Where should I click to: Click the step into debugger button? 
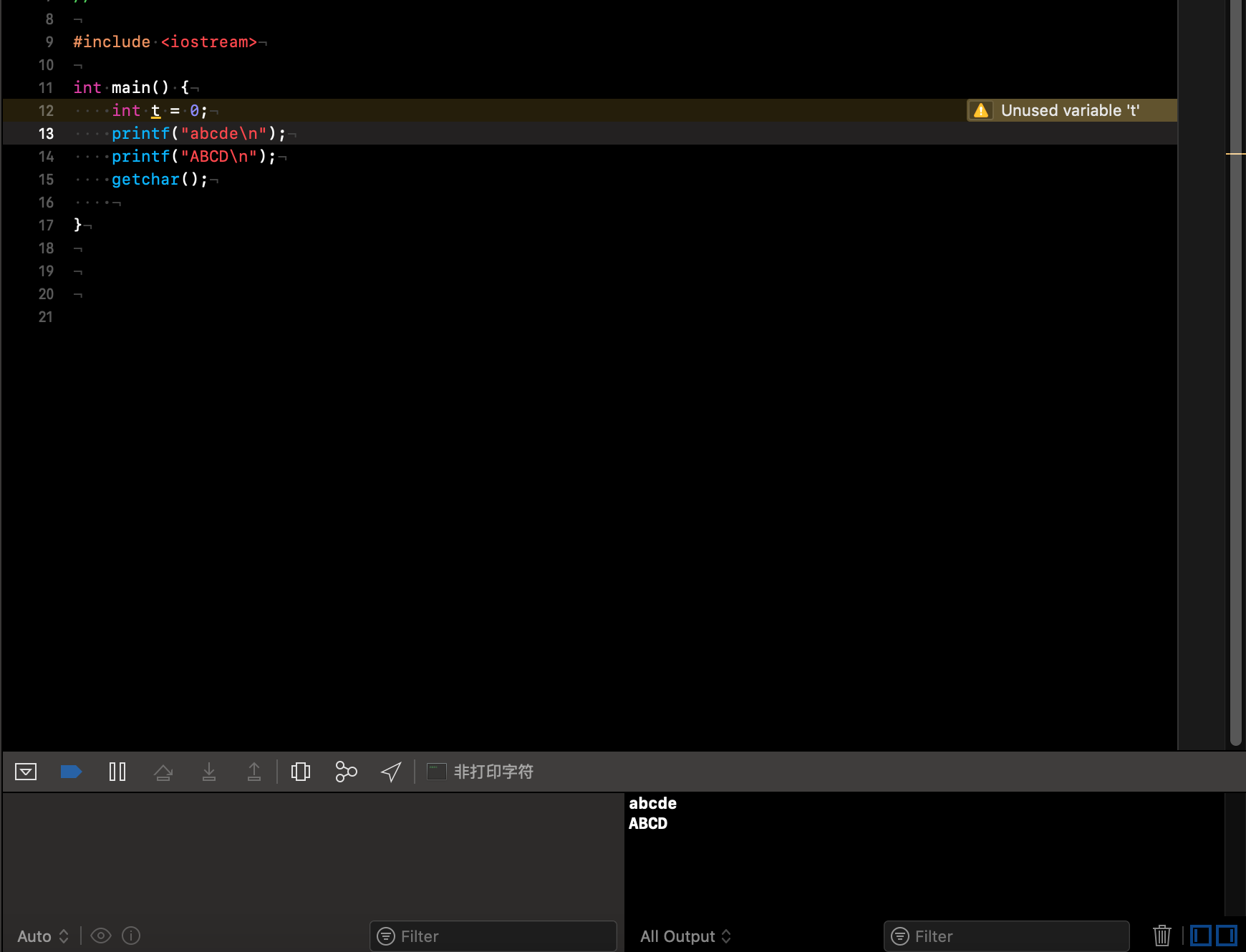coord(209,772)
